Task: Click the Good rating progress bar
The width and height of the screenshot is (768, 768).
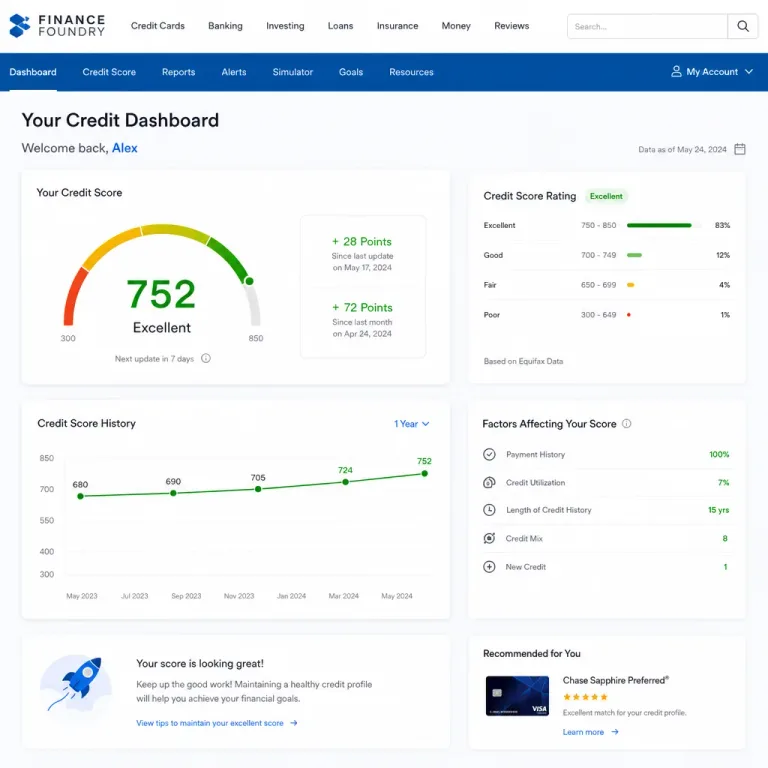Action: pyautogui.click(x=634, y=255)
